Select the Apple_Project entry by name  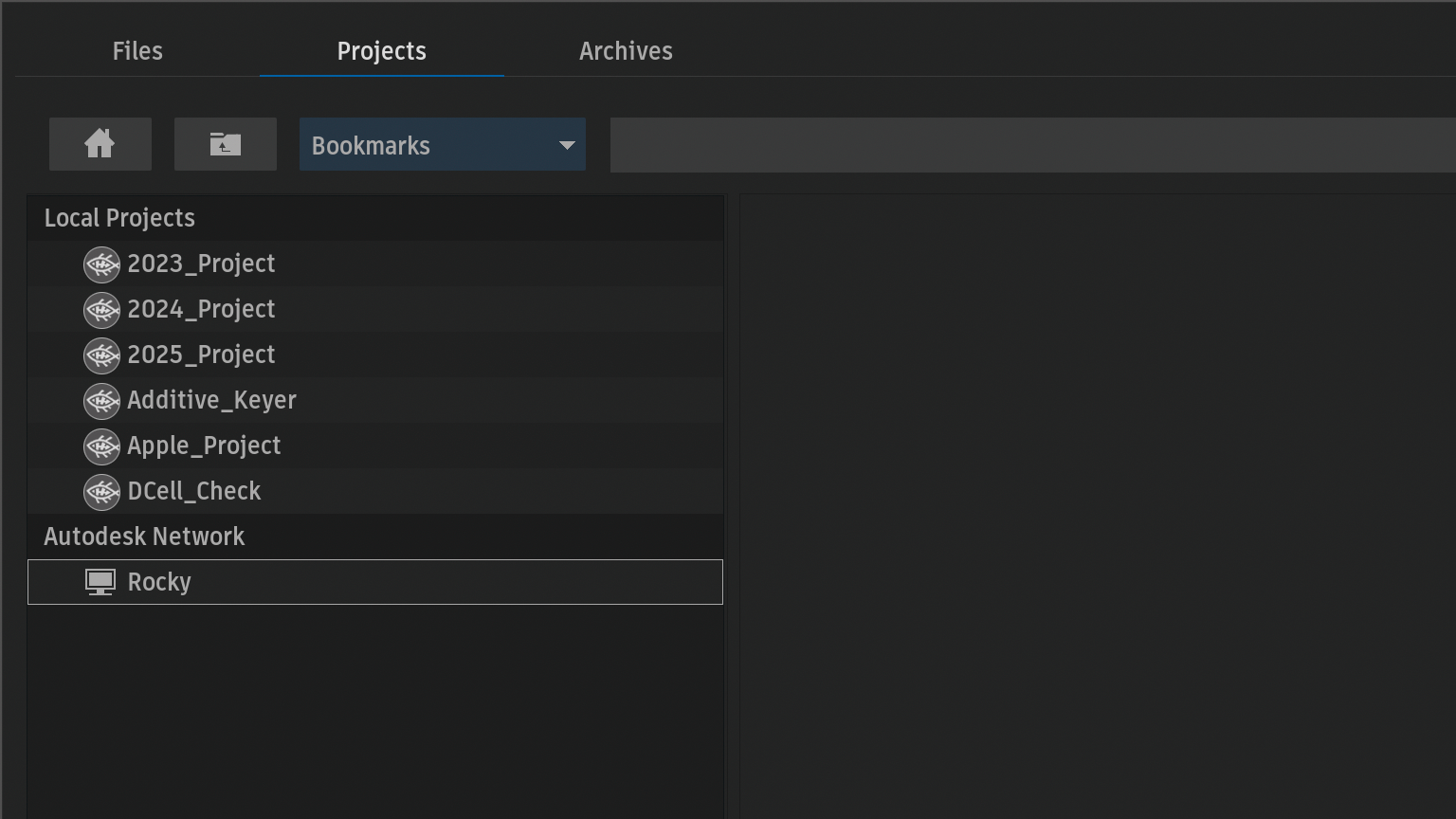pyautogui.click(x=204, y=446)
